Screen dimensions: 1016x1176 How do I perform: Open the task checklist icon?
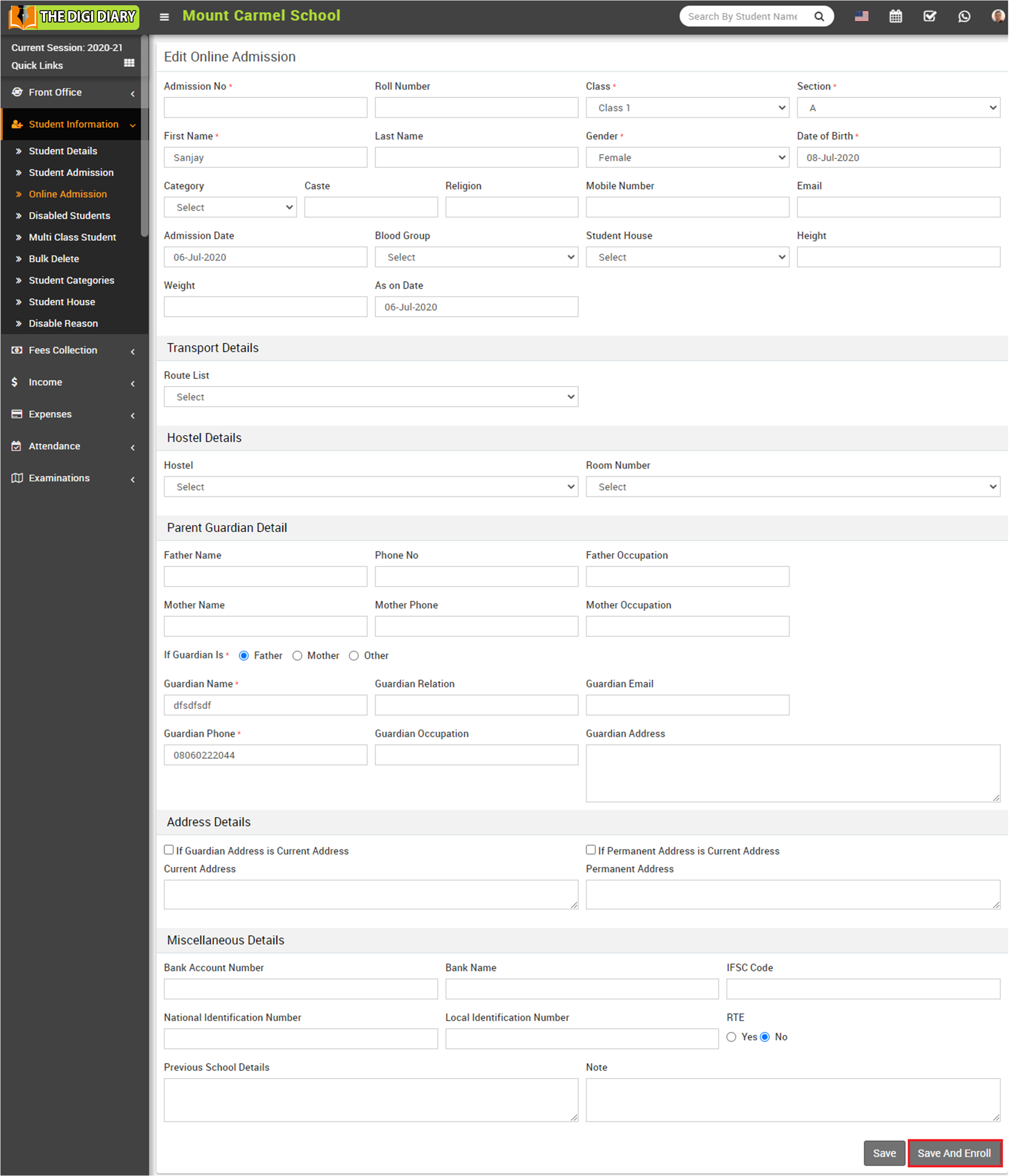929,17
